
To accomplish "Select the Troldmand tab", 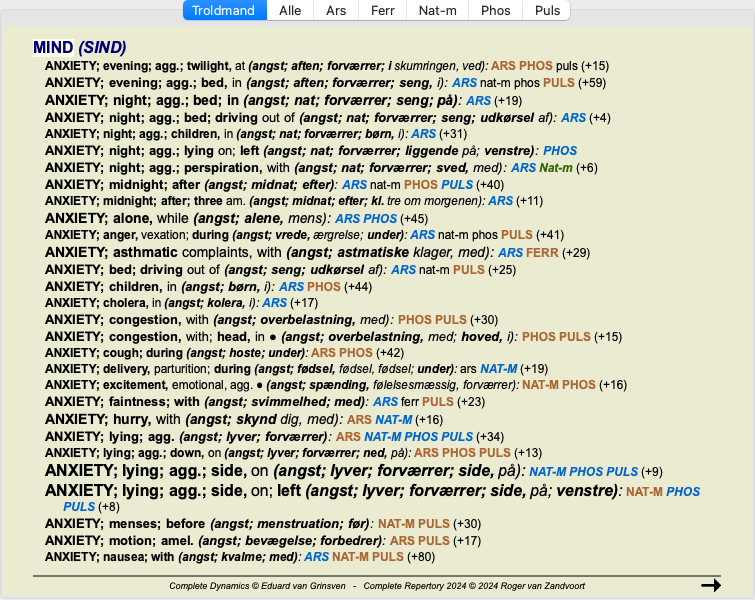I will (224, 10).
